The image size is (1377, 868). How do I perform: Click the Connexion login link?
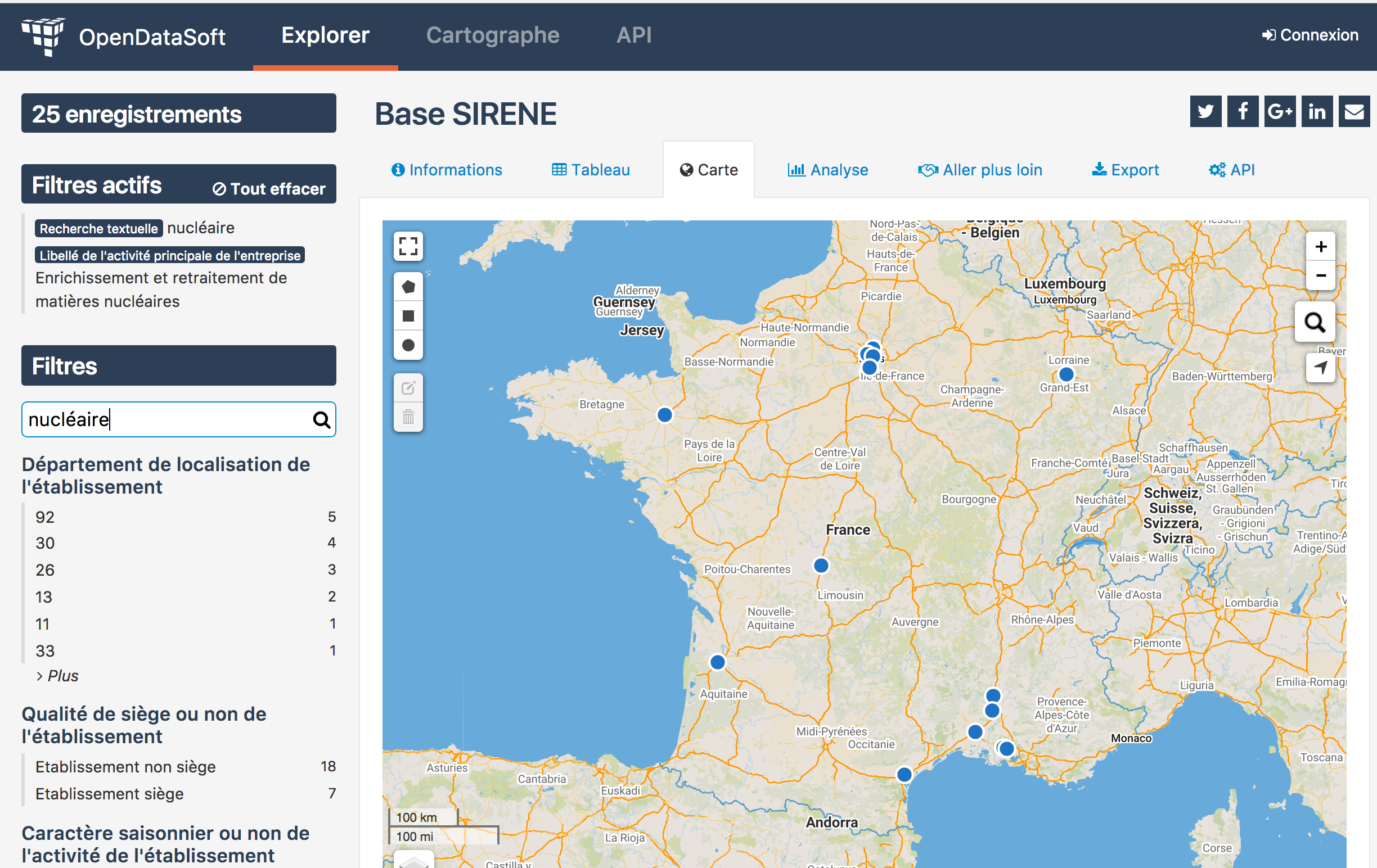coord(1309,35)
